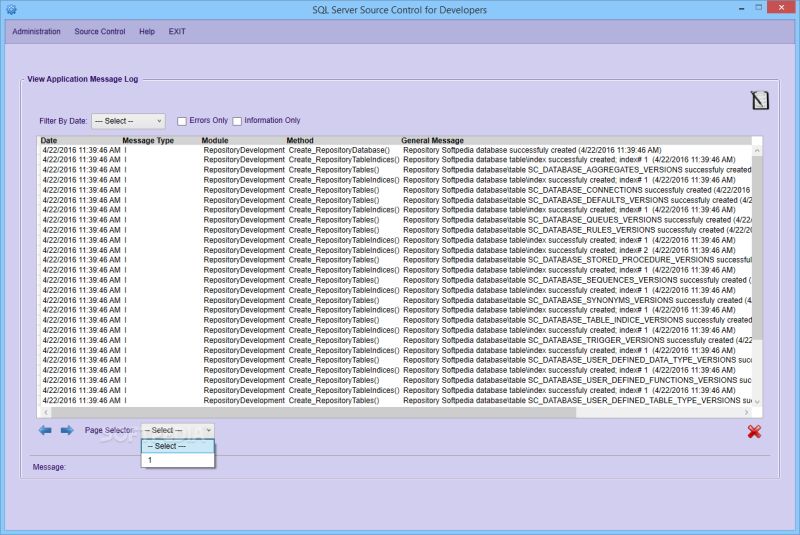Choose '-- Select --' in page selector list
This screenshot has width=800, height=535.
(178, 446)
